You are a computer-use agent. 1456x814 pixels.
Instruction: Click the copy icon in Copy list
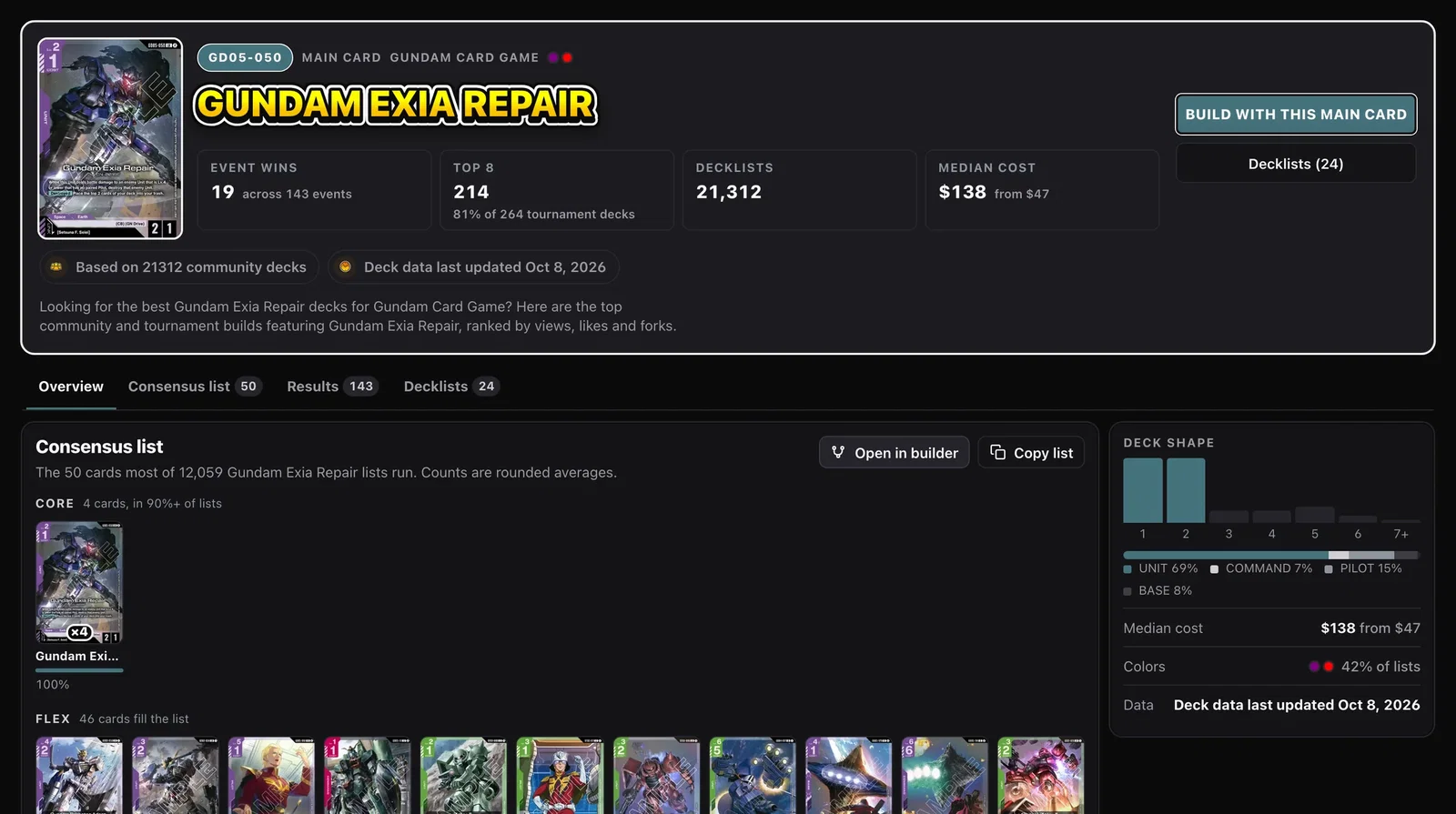pyautogui.click(x=997, y=452)
